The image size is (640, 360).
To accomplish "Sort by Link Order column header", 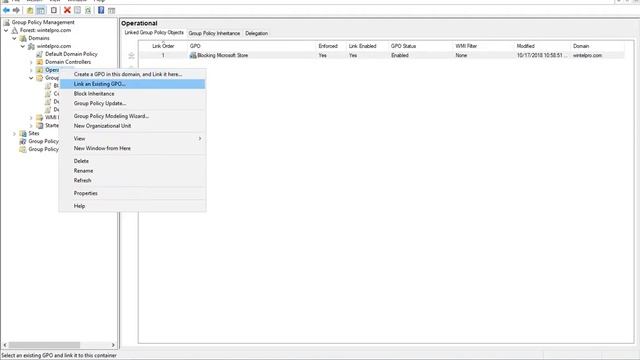I will click(x=163, y=46).
